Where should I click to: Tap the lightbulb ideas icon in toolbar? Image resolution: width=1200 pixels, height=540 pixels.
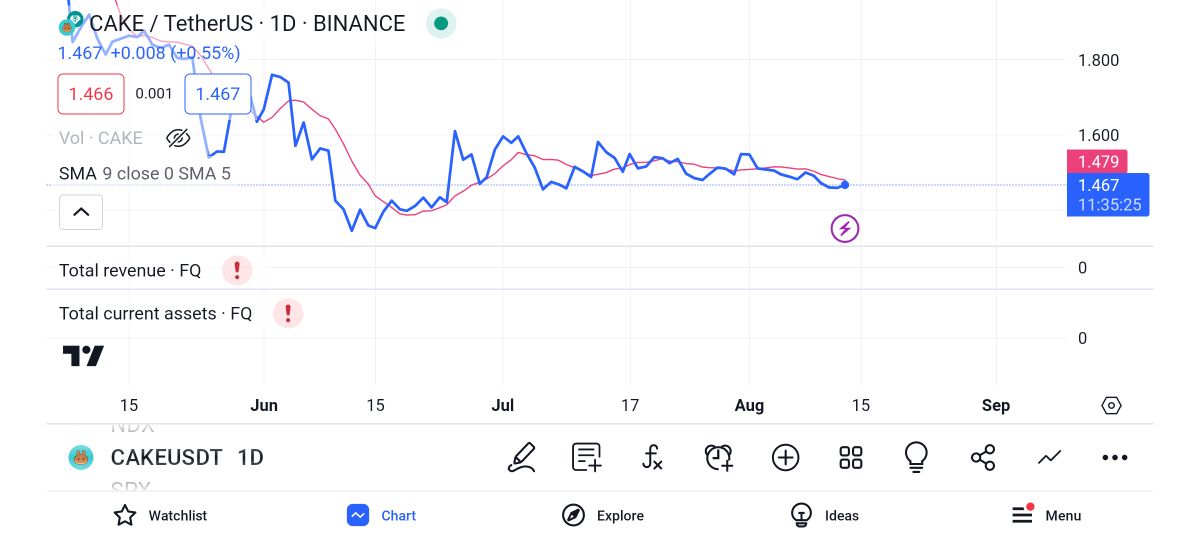[x=916, y=458]
